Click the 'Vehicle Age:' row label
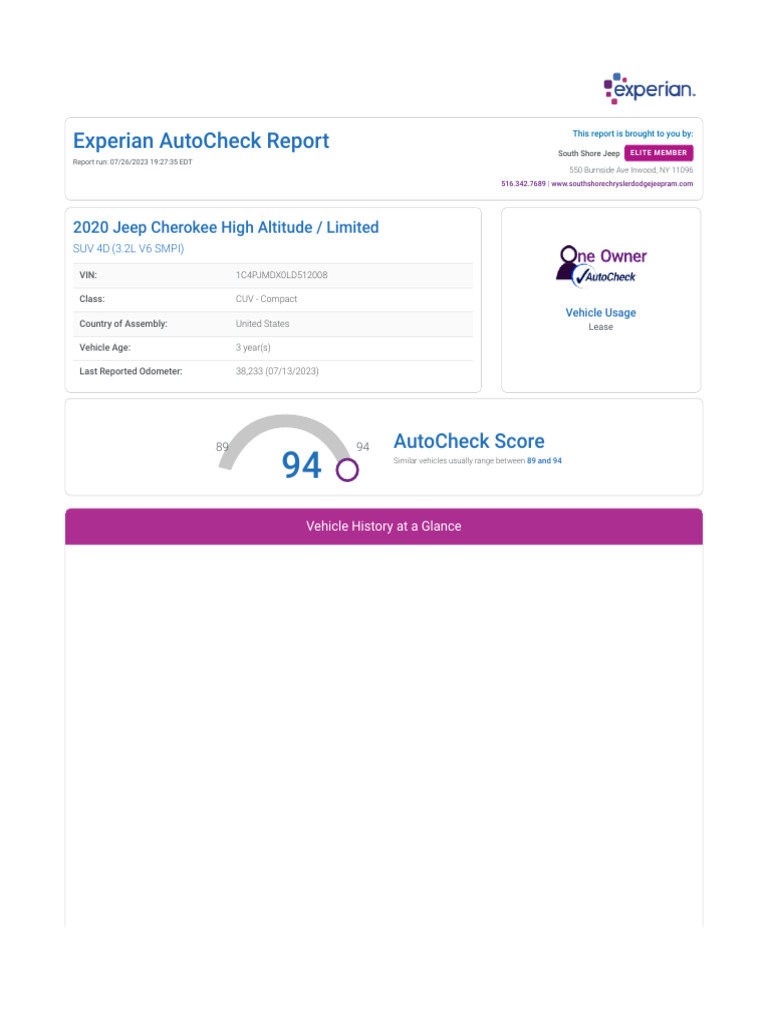 click(x=105, y=347)
